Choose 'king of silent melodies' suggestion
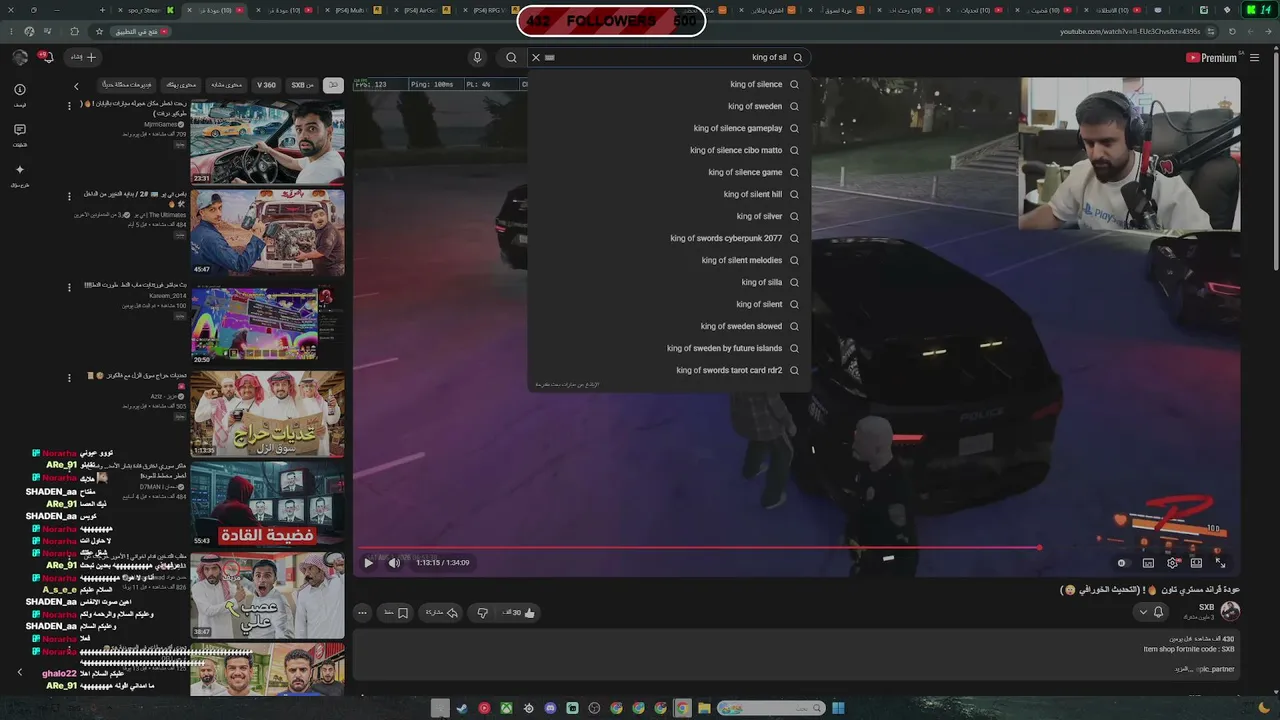The width and height of the screenshot is (1280, 720). click(670, 261)
